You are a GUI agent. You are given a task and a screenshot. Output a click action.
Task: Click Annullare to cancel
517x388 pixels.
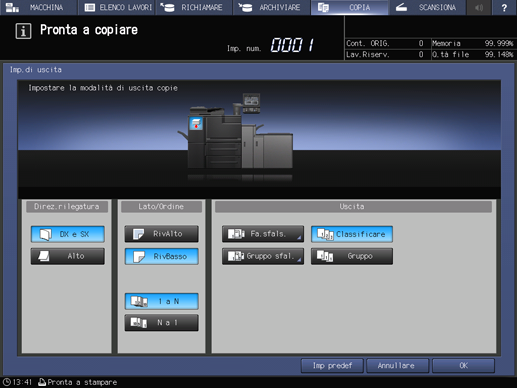[398, 366]
